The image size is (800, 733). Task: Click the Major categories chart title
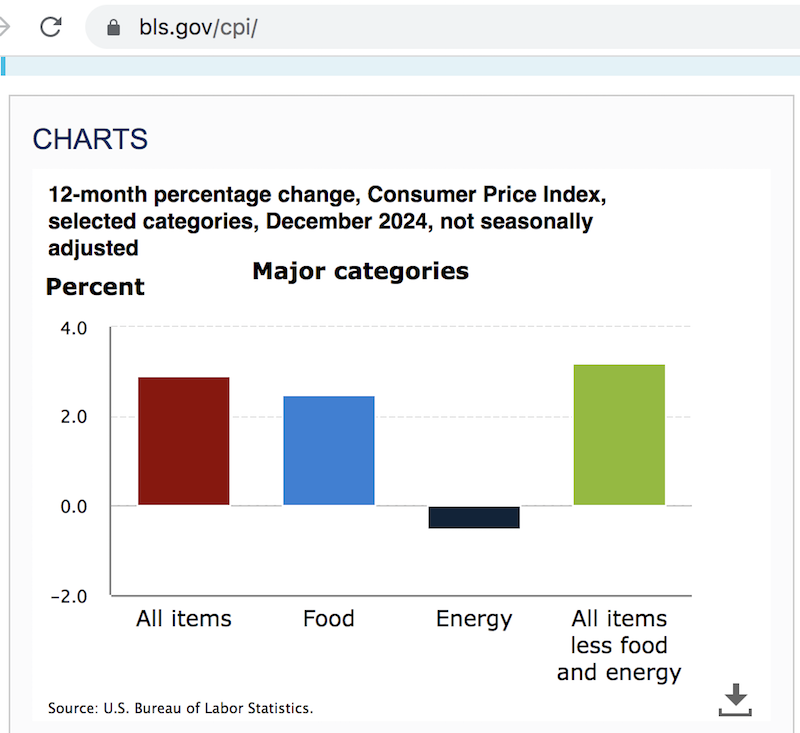360,270
